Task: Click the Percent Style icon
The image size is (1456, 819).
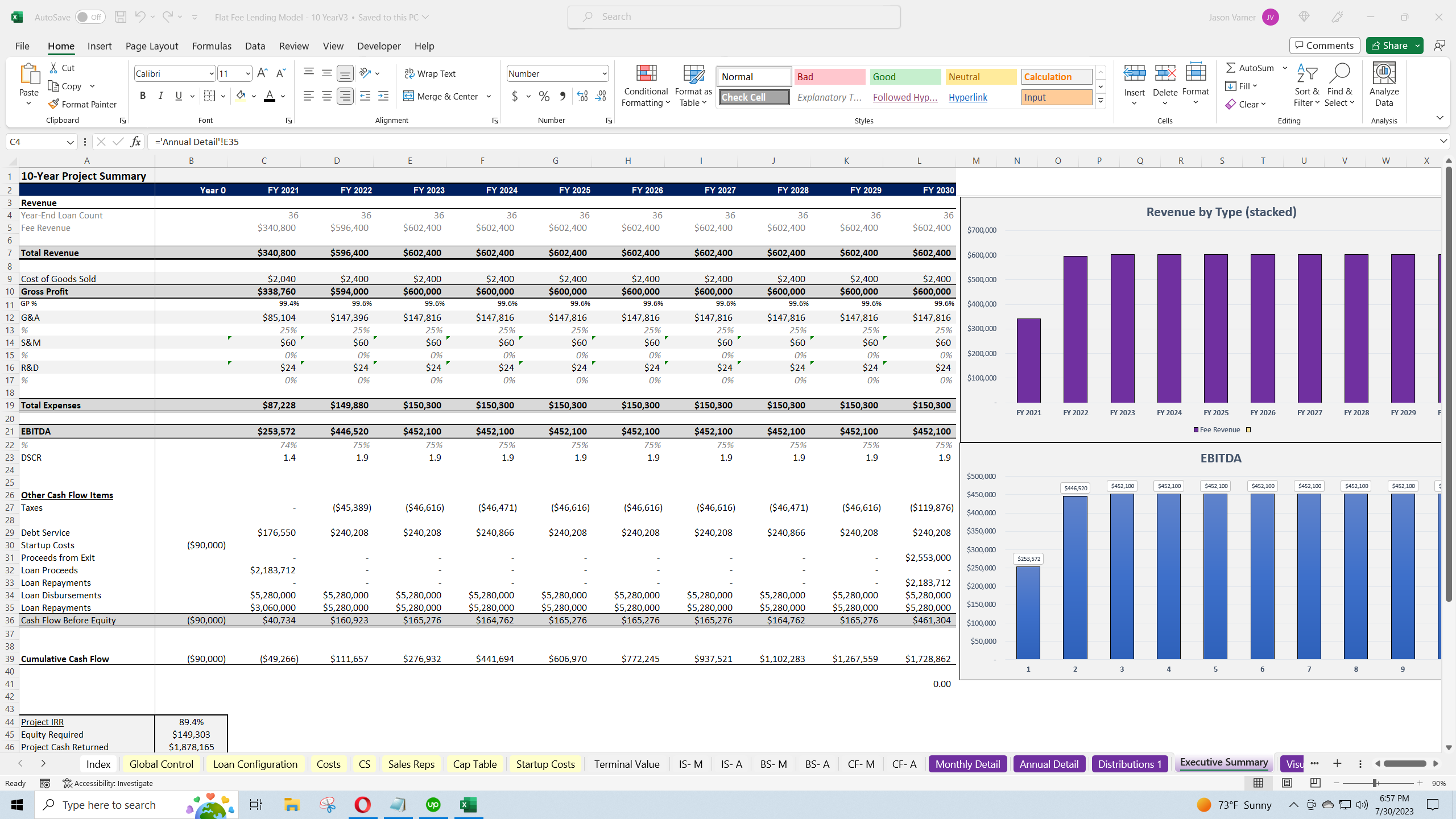Action: click(544, 96)
